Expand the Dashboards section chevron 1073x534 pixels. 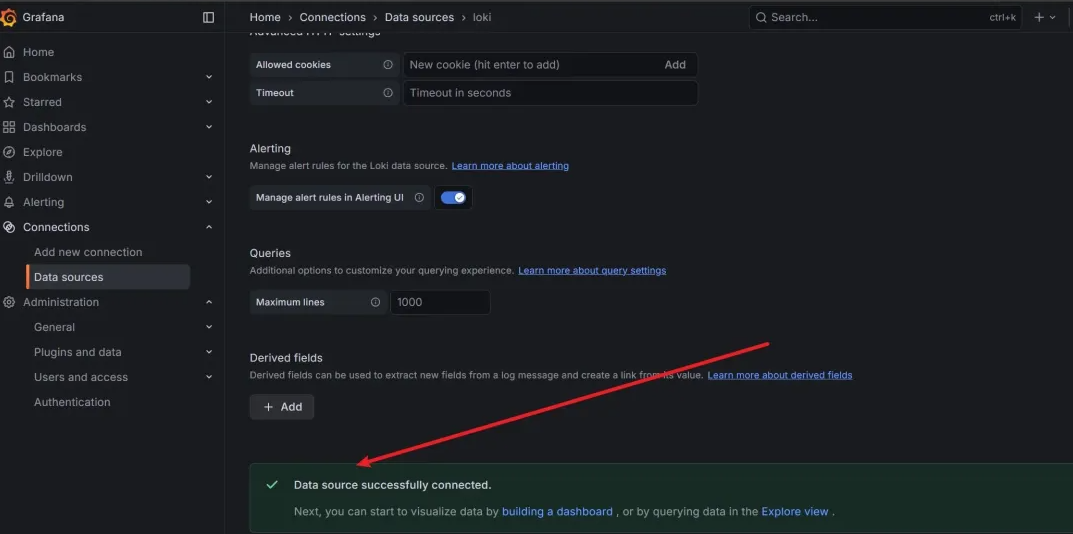point(209,127)
